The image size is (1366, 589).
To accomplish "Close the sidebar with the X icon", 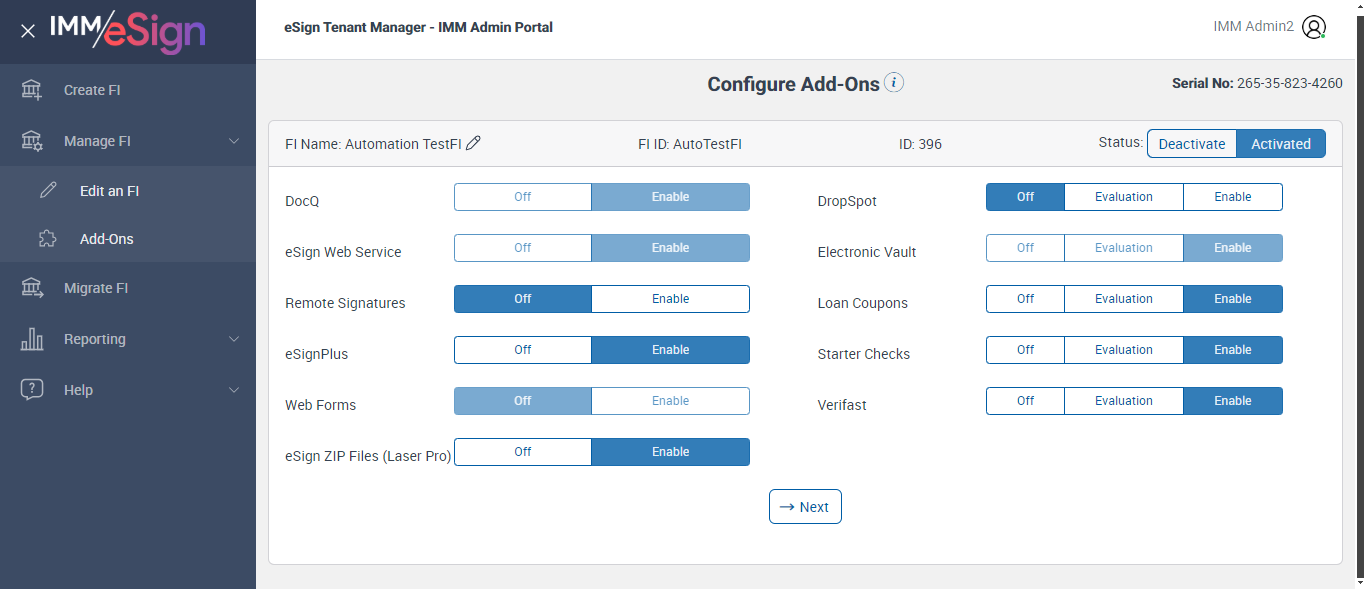I will pos(28,31).
